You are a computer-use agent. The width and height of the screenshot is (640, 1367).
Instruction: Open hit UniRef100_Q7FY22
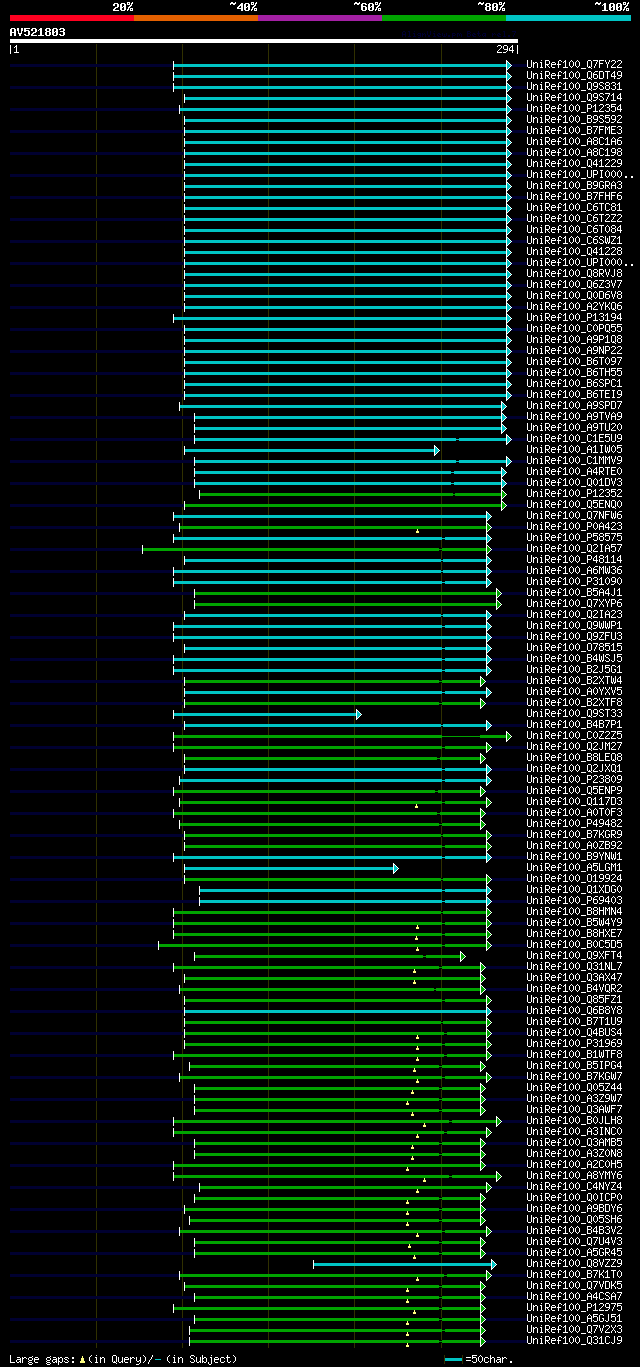pos(574,64)
